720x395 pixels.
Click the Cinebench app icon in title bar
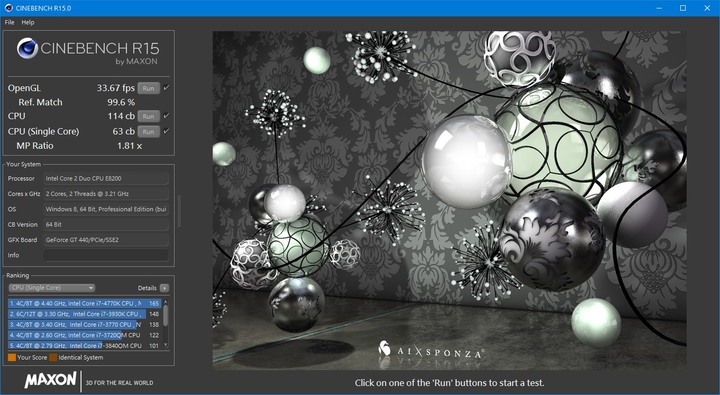[8, 8]
